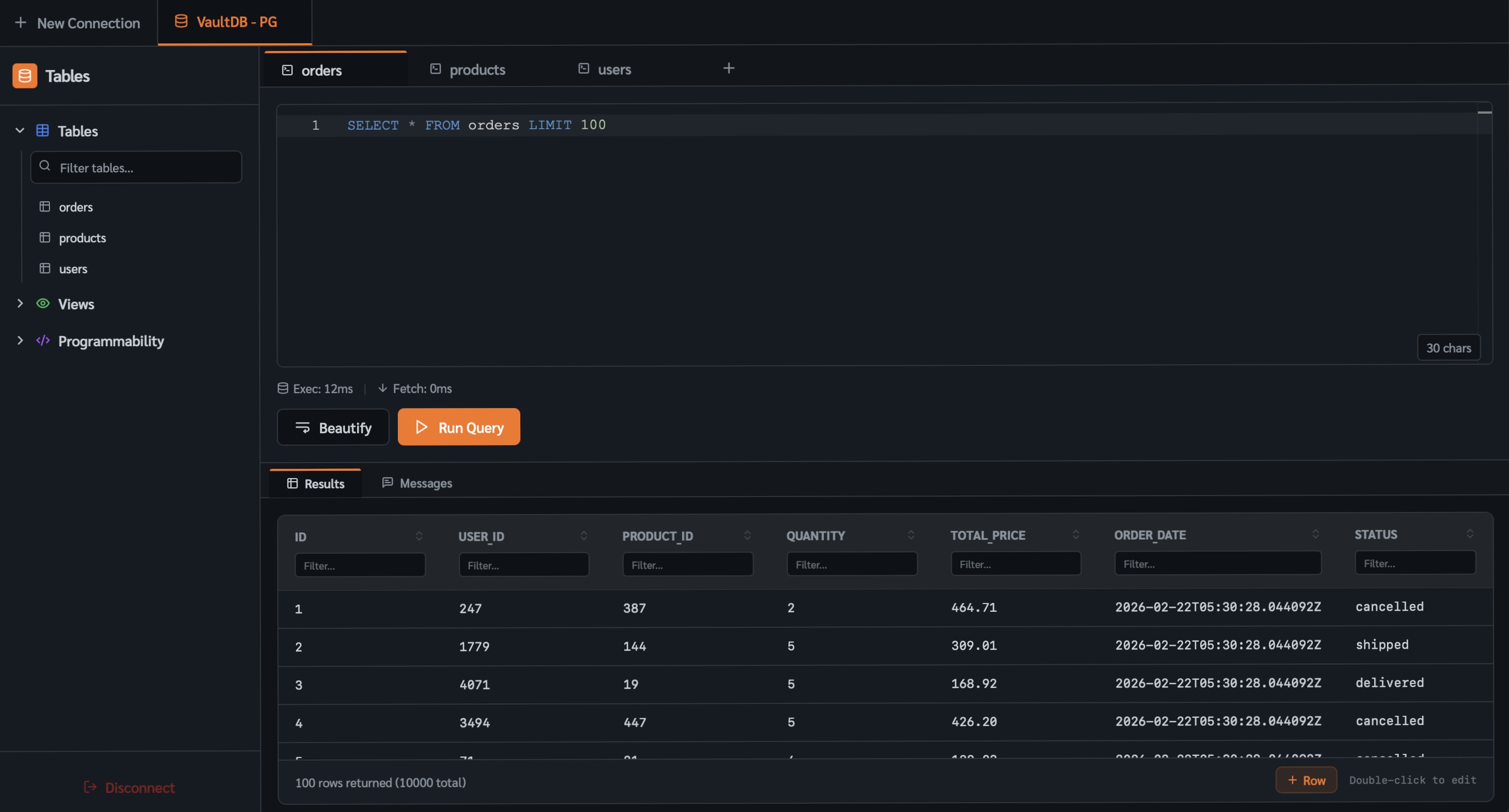Click the sort arrows on the STATUS column
This screenshot has width=1509, height=812.
click(1469, 534)
